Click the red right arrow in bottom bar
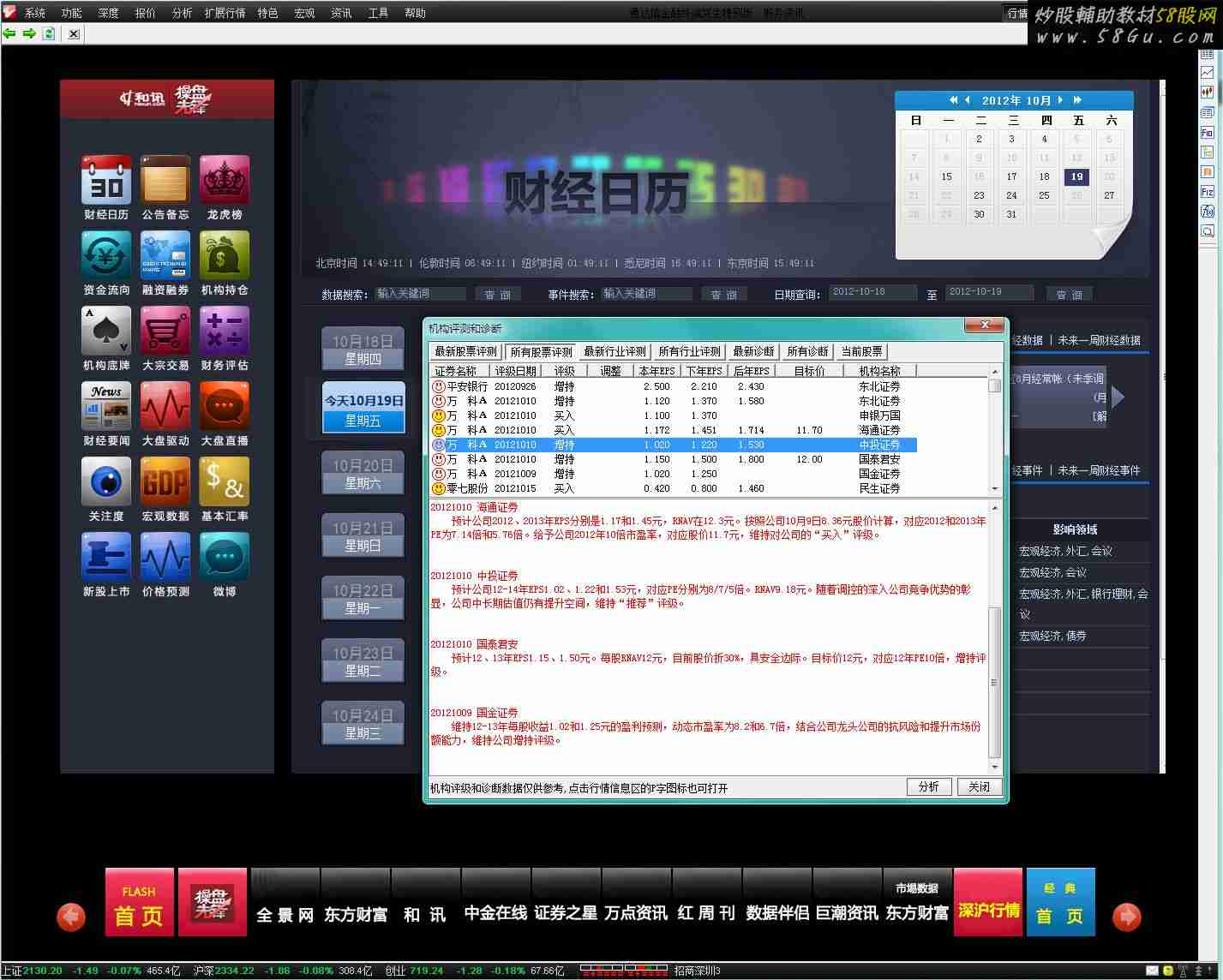 click(x=1127, y=917)
